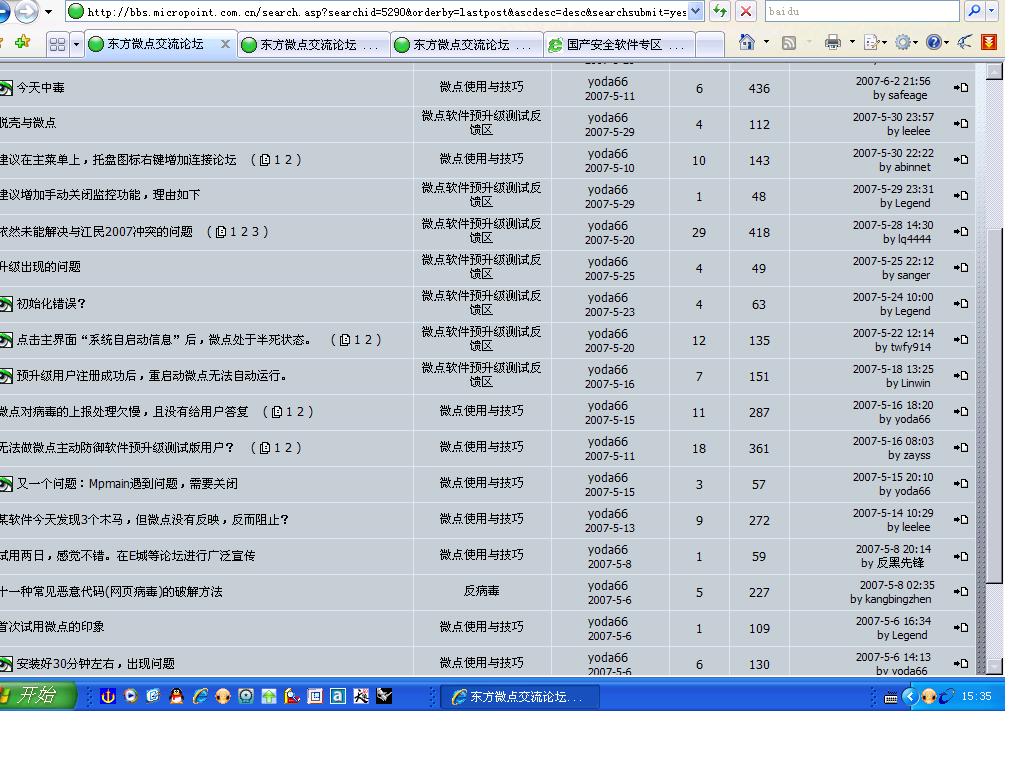Image resolution: width=1024 pixels, height=768 pixels.
Task: Click the QQ penguin icon in quick launch
Action: (176, 696)
